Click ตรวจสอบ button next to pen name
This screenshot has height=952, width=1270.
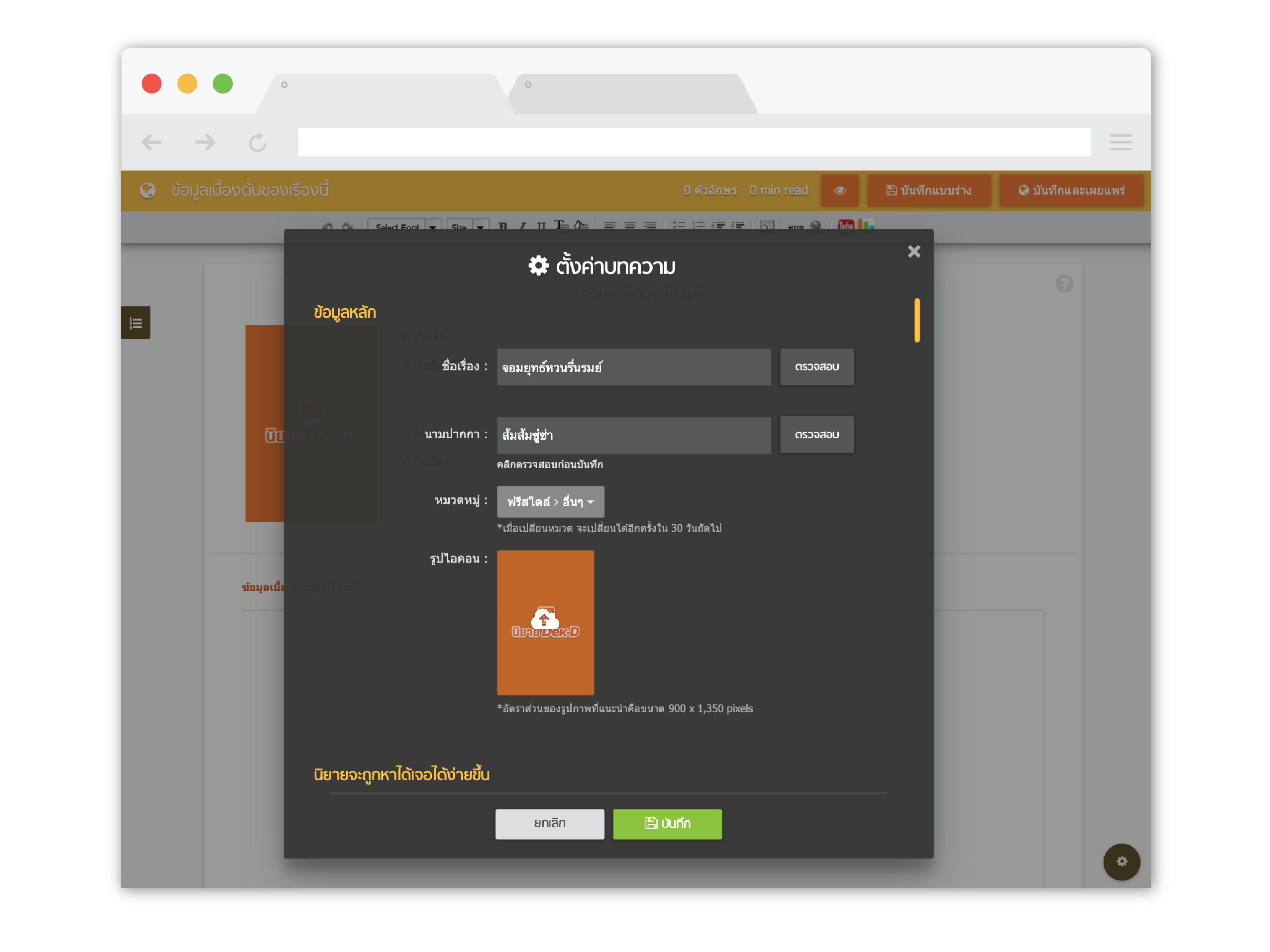coord(816,434)
